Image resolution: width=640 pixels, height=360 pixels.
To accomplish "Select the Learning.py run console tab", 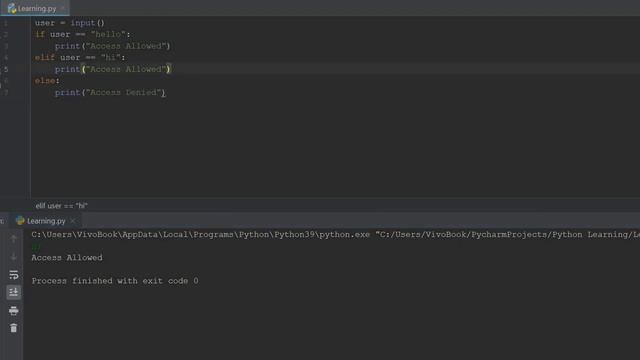I will click(46, 221).
